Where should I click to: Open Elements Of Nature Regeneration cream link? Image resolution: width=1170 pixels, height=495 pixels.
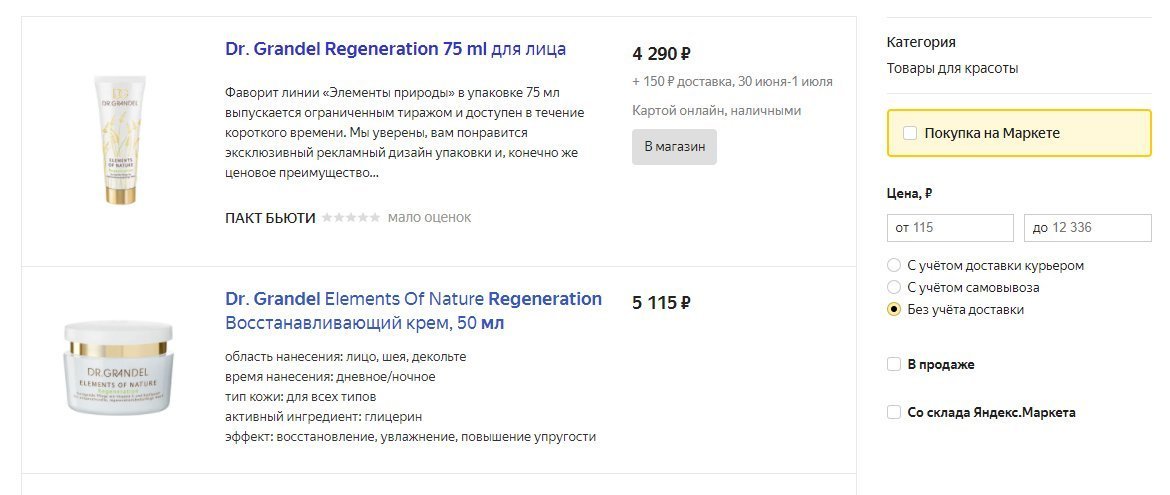point(413,311)
